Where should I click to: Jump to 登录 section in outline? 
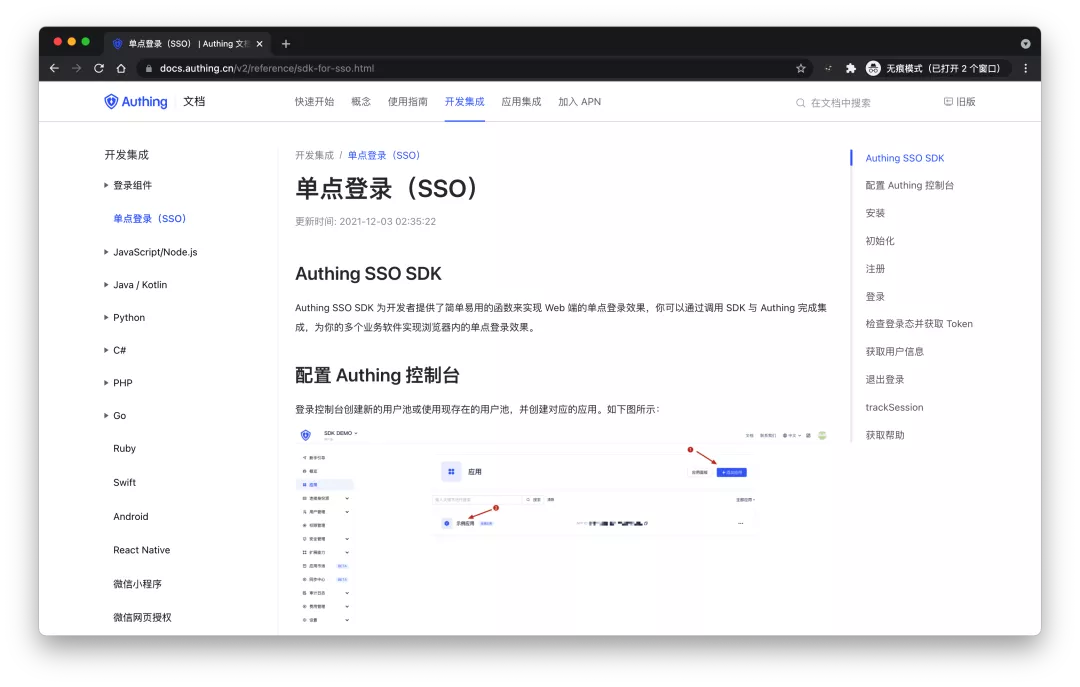pos(875,296)
